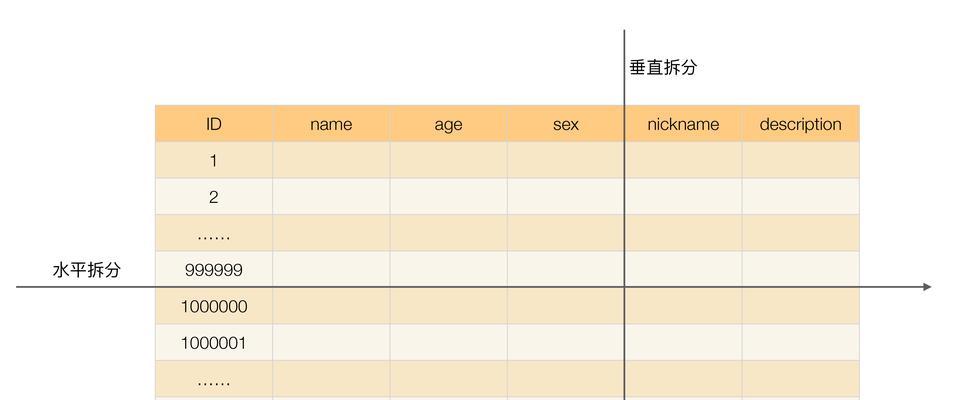Select the description column header

801,124
